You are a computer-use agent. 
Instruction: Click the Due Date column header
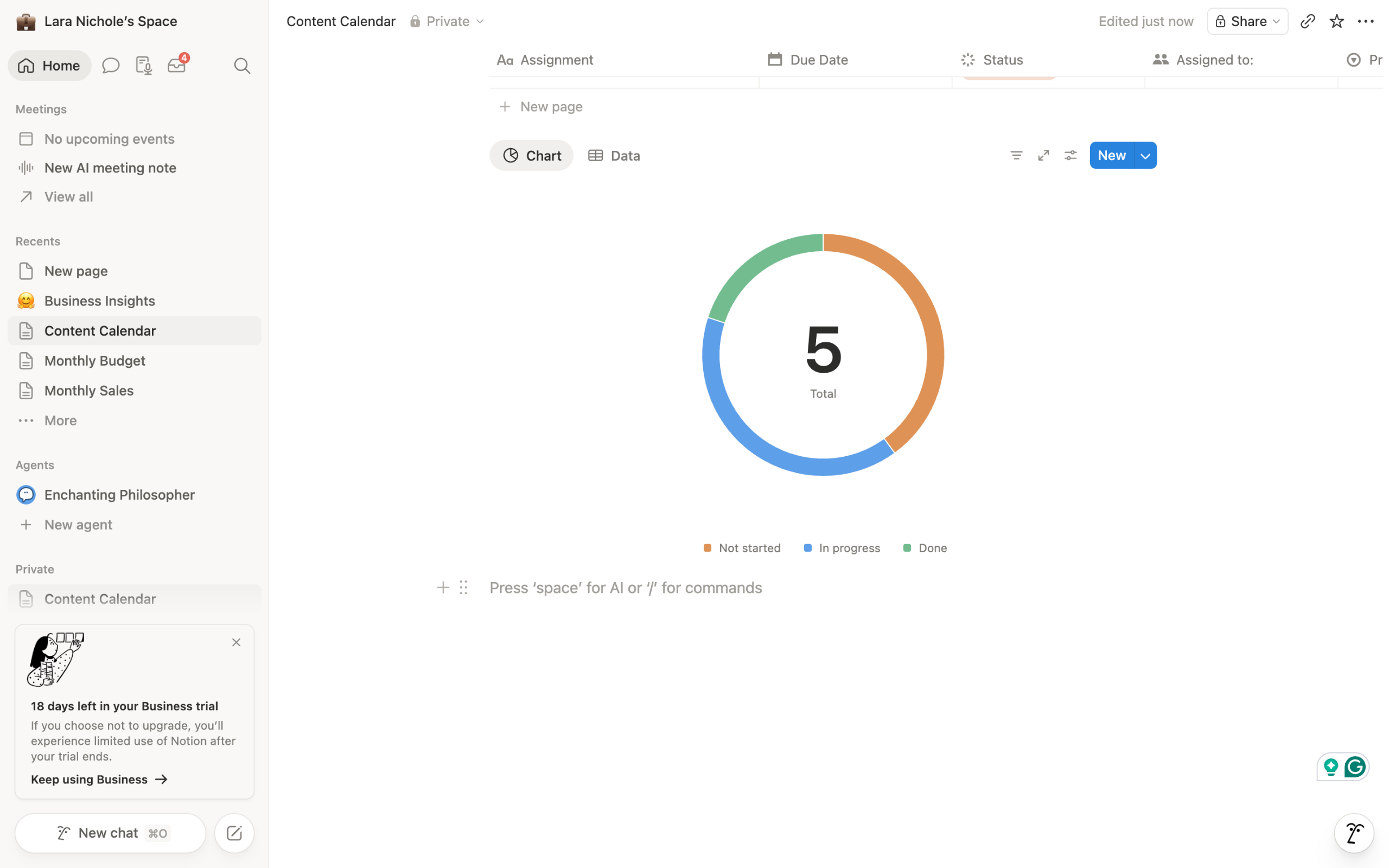tap(856, 60)
